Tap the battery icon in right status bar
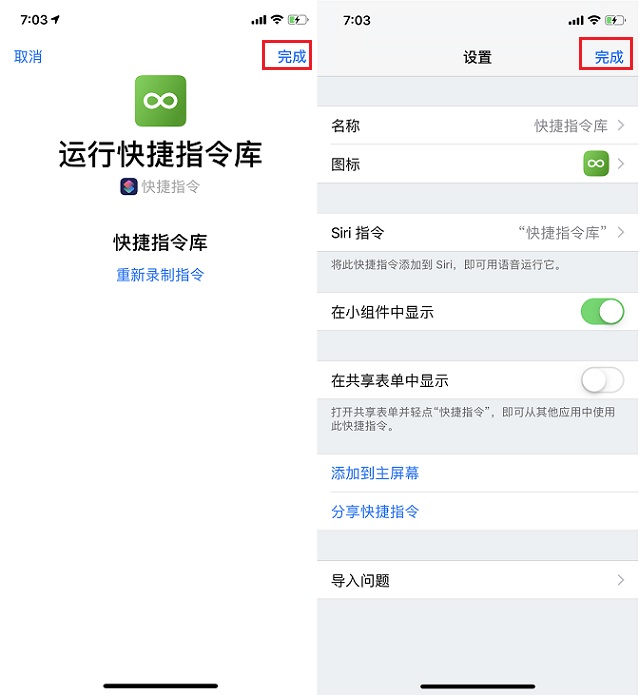Viewport: 639px width, 695px height. coord(616,20)
